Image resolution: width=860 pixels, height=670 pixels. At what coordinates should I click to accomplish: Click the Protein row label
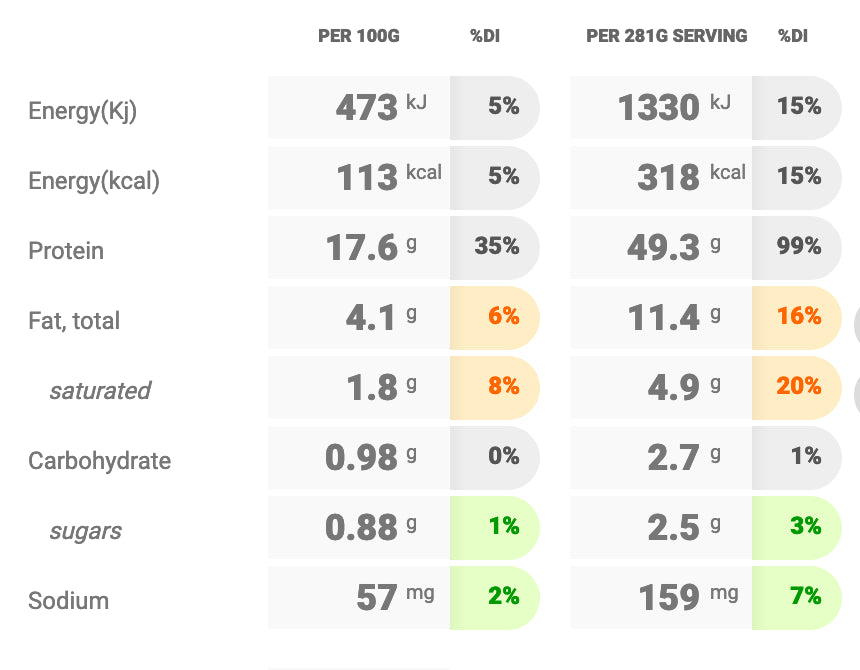tap(66, 251)
